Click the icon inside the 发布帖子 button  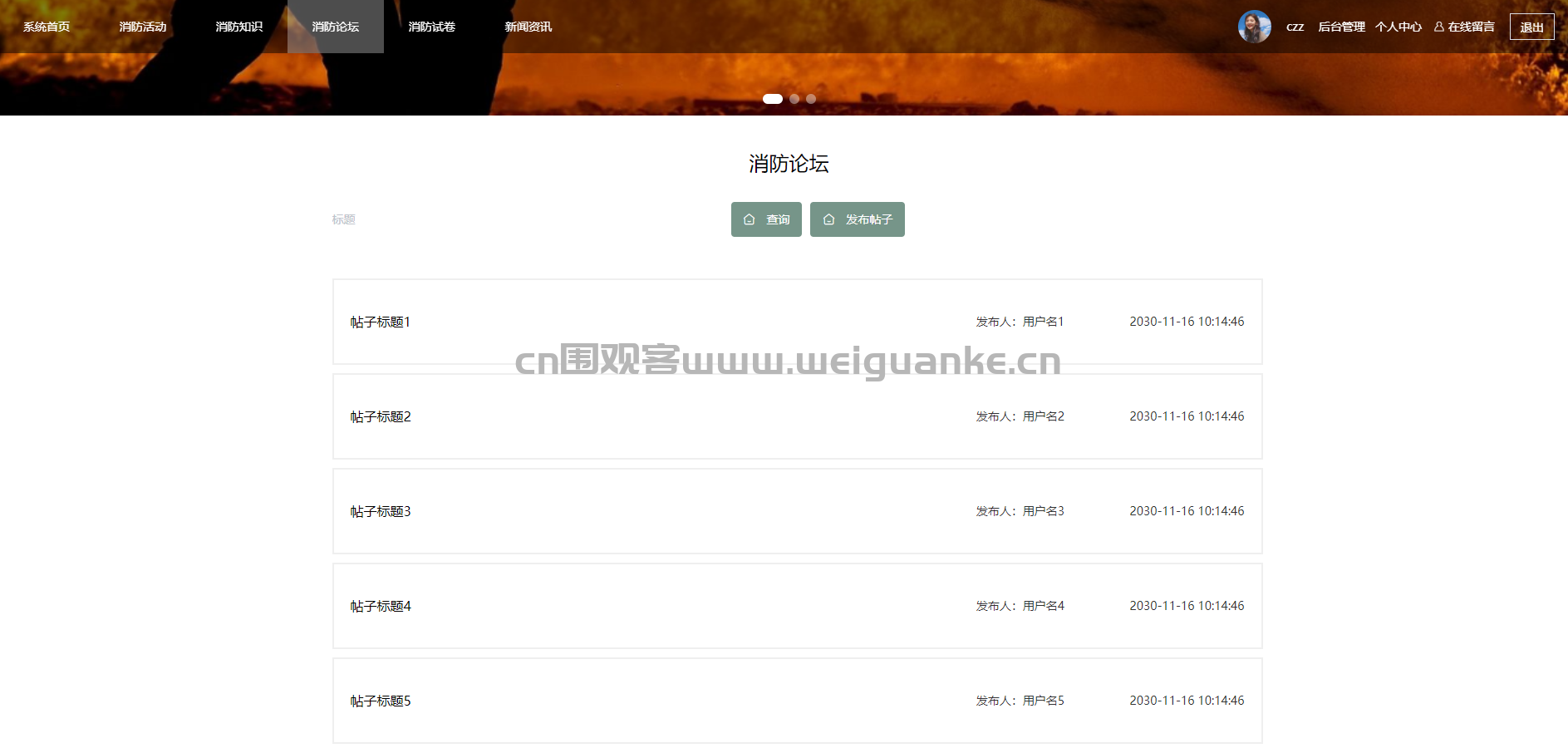tap(828, 219)
